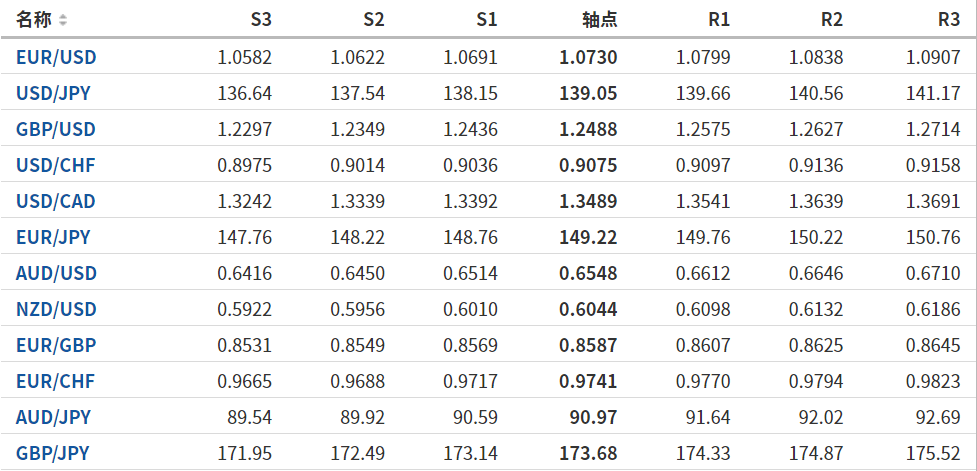Select the GBP/USD pair link

click(56, 130)
